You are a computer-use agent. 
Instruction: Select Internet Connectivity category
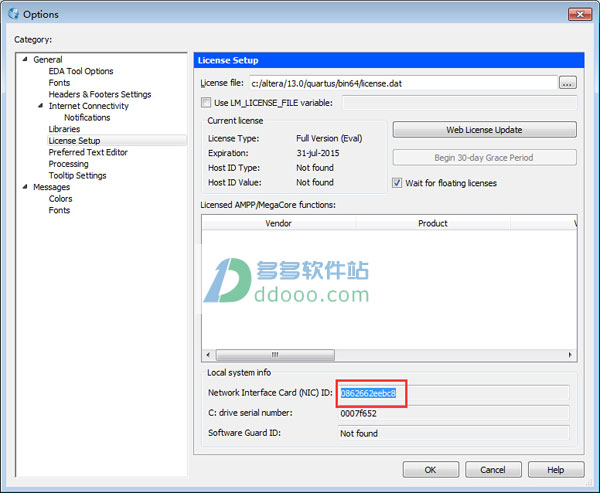pos(88,106)
